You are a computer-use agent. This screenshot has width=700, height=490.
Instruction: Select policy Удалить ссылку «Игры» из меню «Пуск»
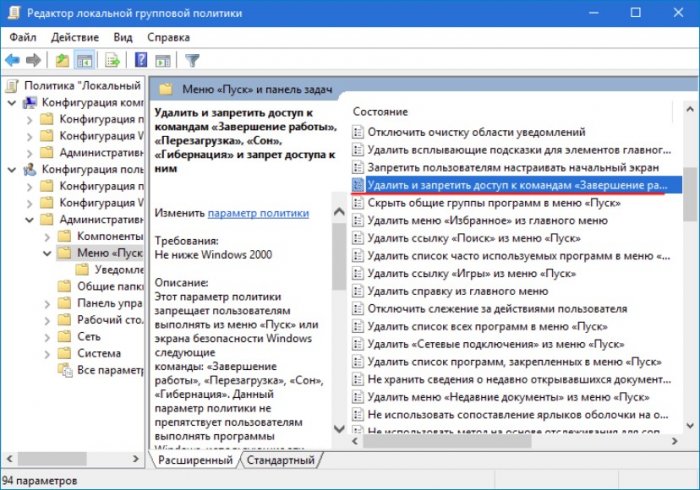[x=464, y=274]
